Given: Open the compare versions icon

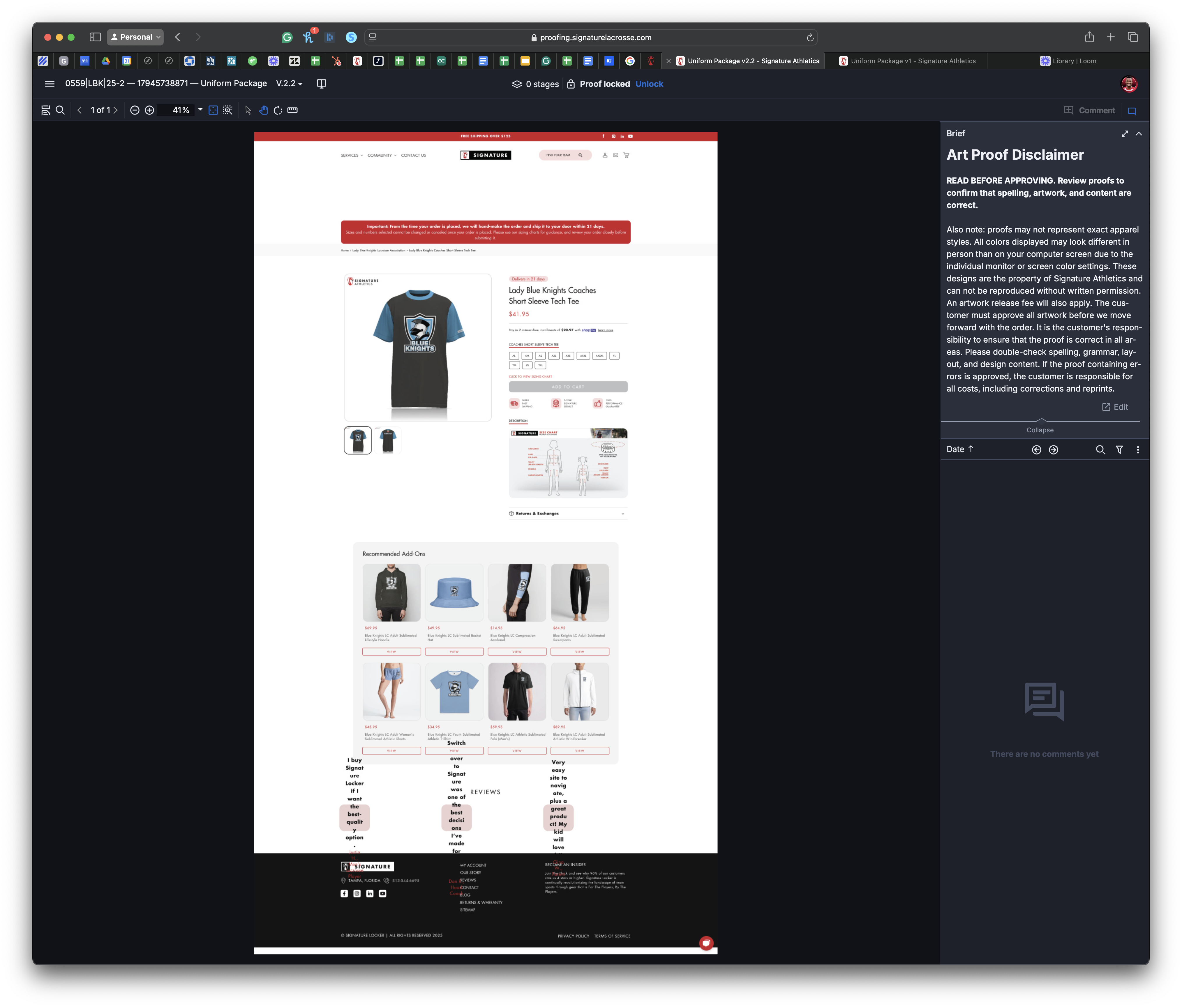Looking at the screenshot, I should [322, 84].
